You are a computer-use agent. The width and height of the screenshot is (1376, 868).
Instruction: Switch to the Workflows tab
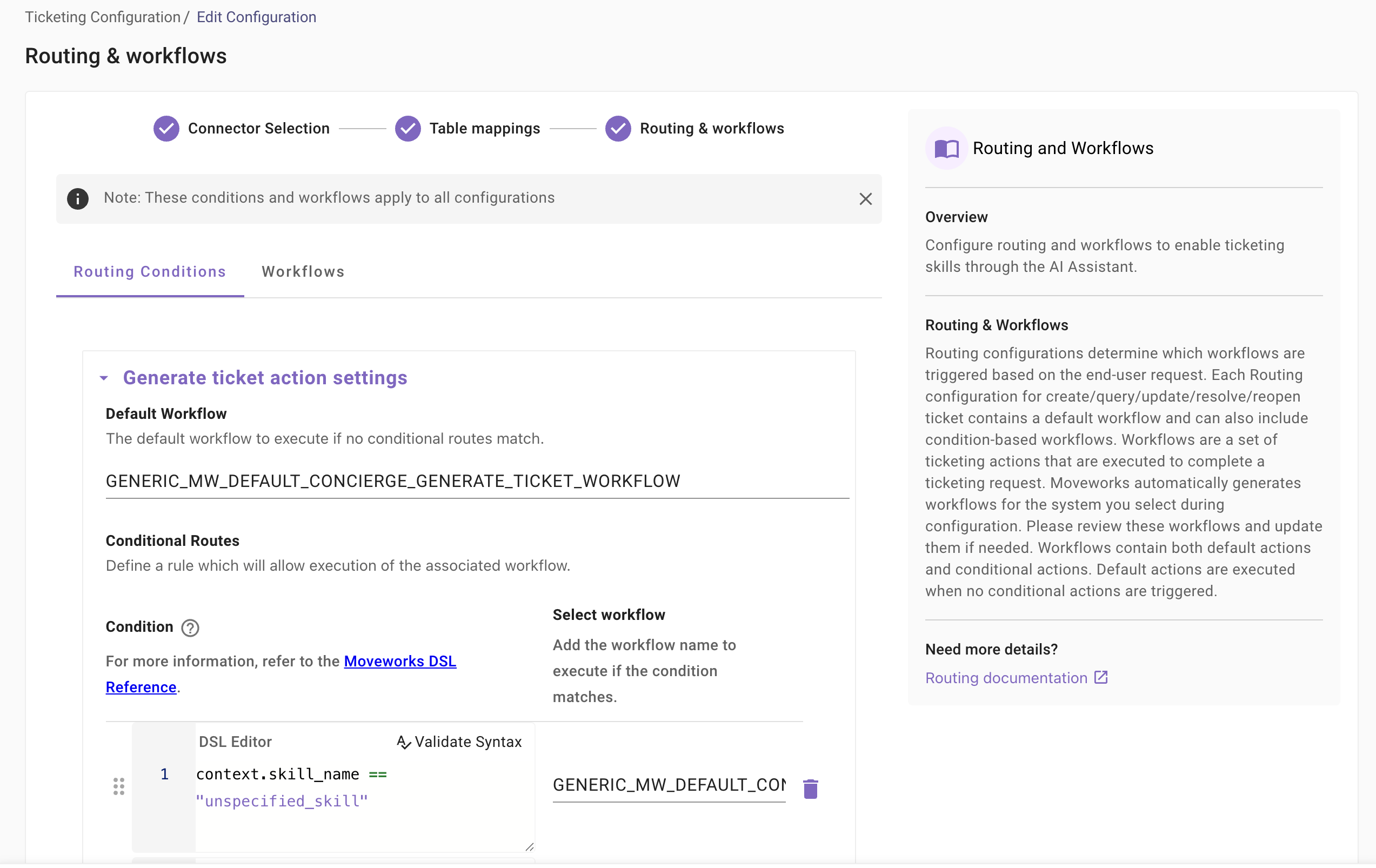click(x=303, y=272)
